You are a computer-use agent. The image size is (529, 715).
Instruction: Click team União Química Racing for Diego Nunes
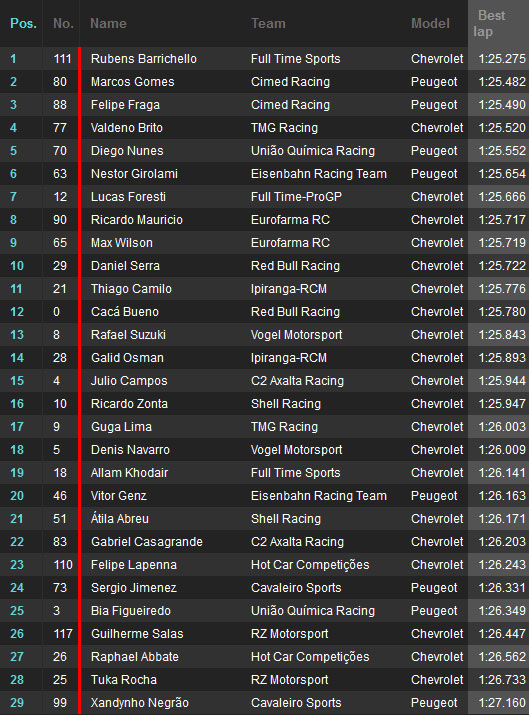coord(313,151)
